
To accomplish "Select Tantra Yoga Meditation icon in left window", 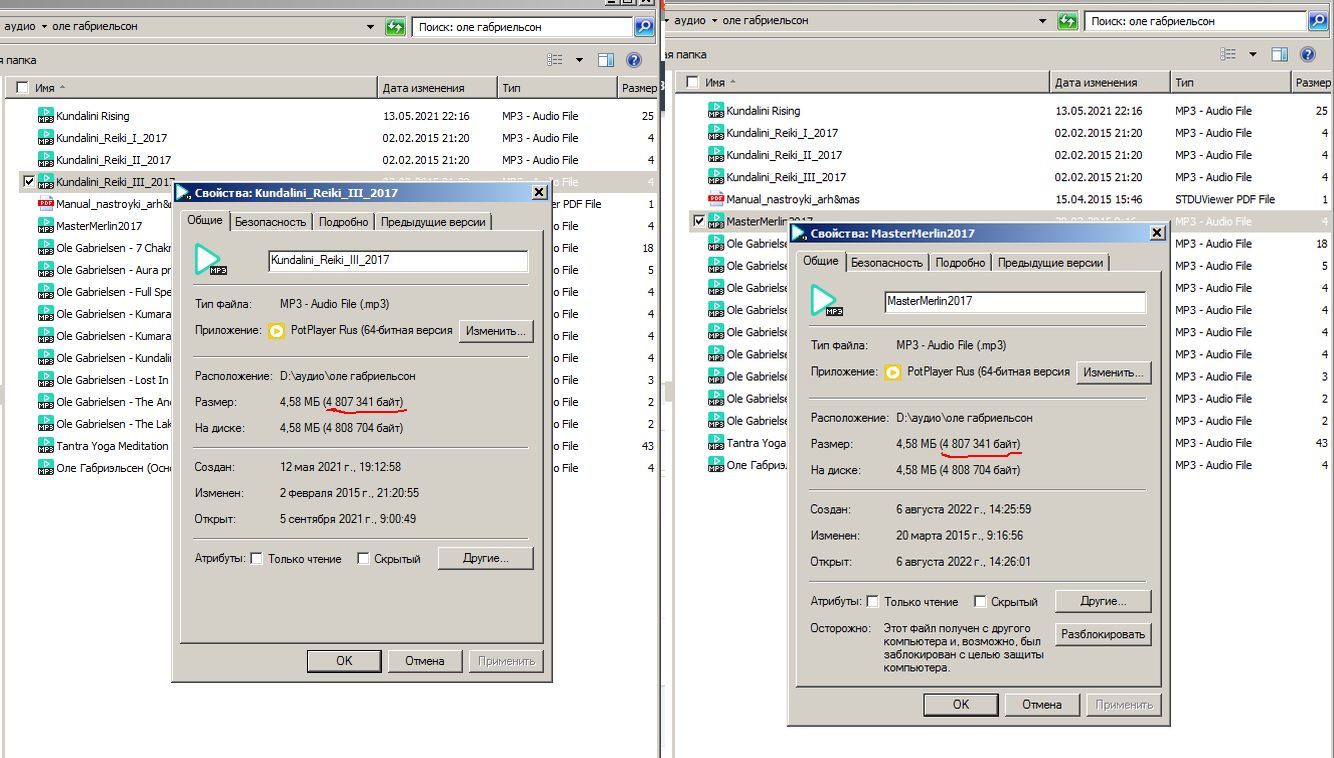I will coord(45,446).
